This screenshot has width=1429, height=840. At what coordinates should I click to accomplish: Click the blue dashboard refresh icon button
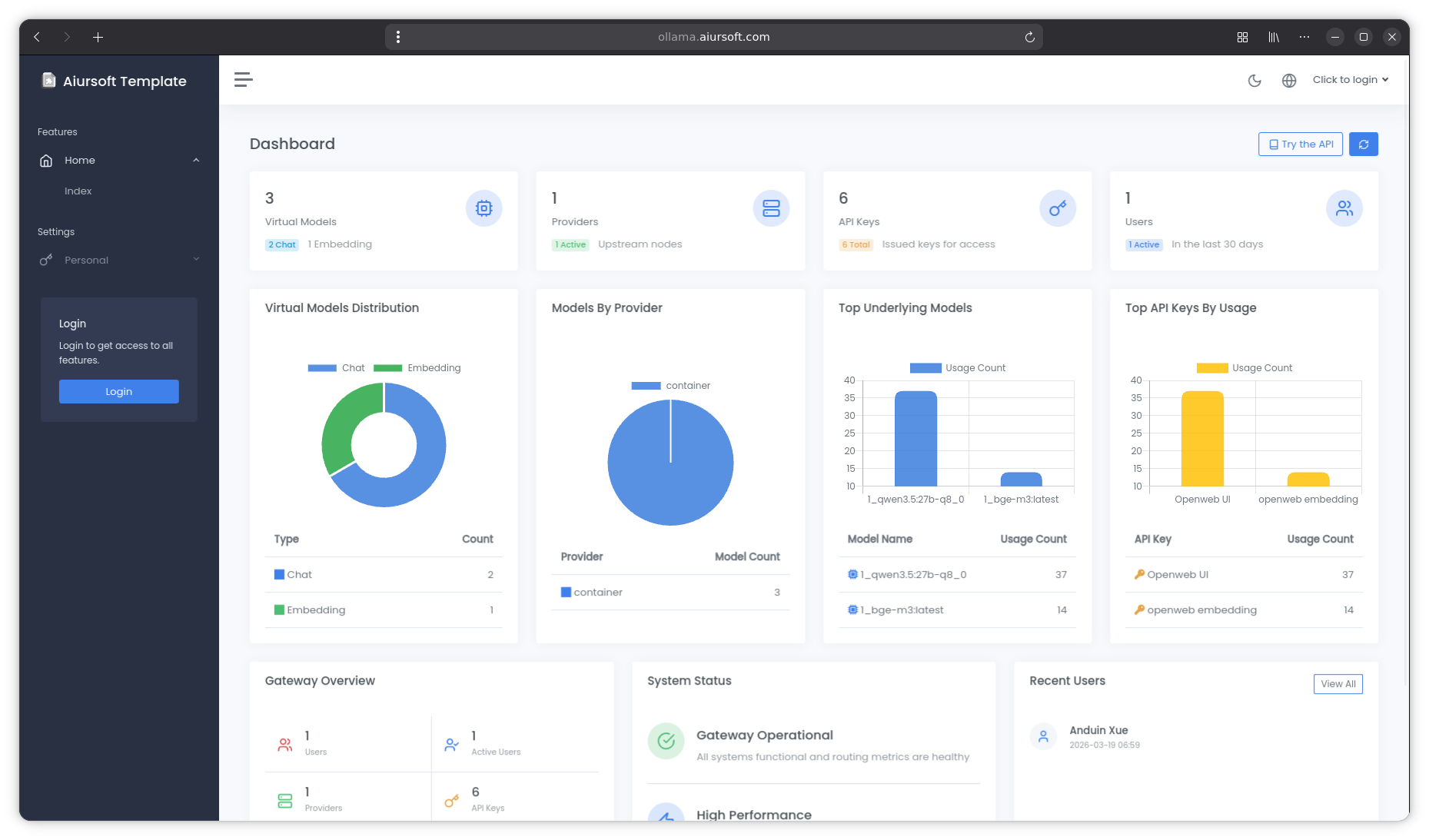1363,144
